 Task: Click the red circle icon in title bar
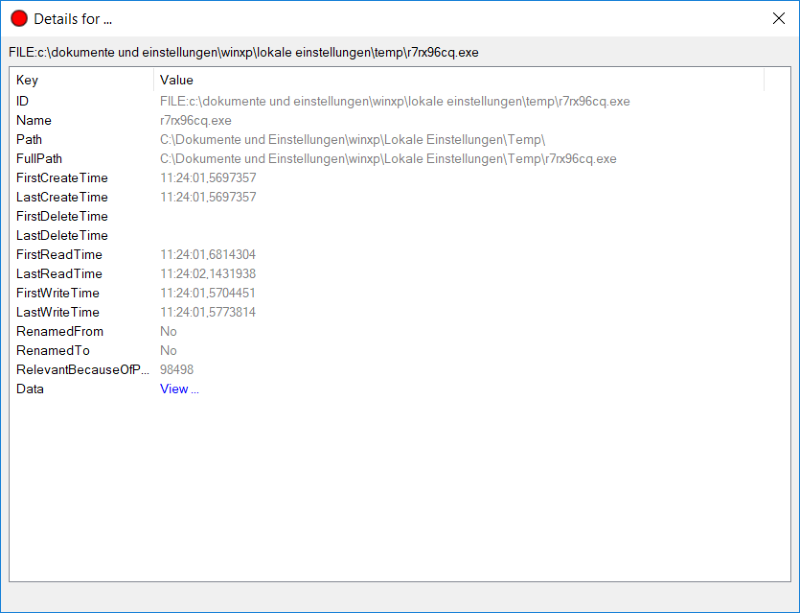[x=19, y=19]
